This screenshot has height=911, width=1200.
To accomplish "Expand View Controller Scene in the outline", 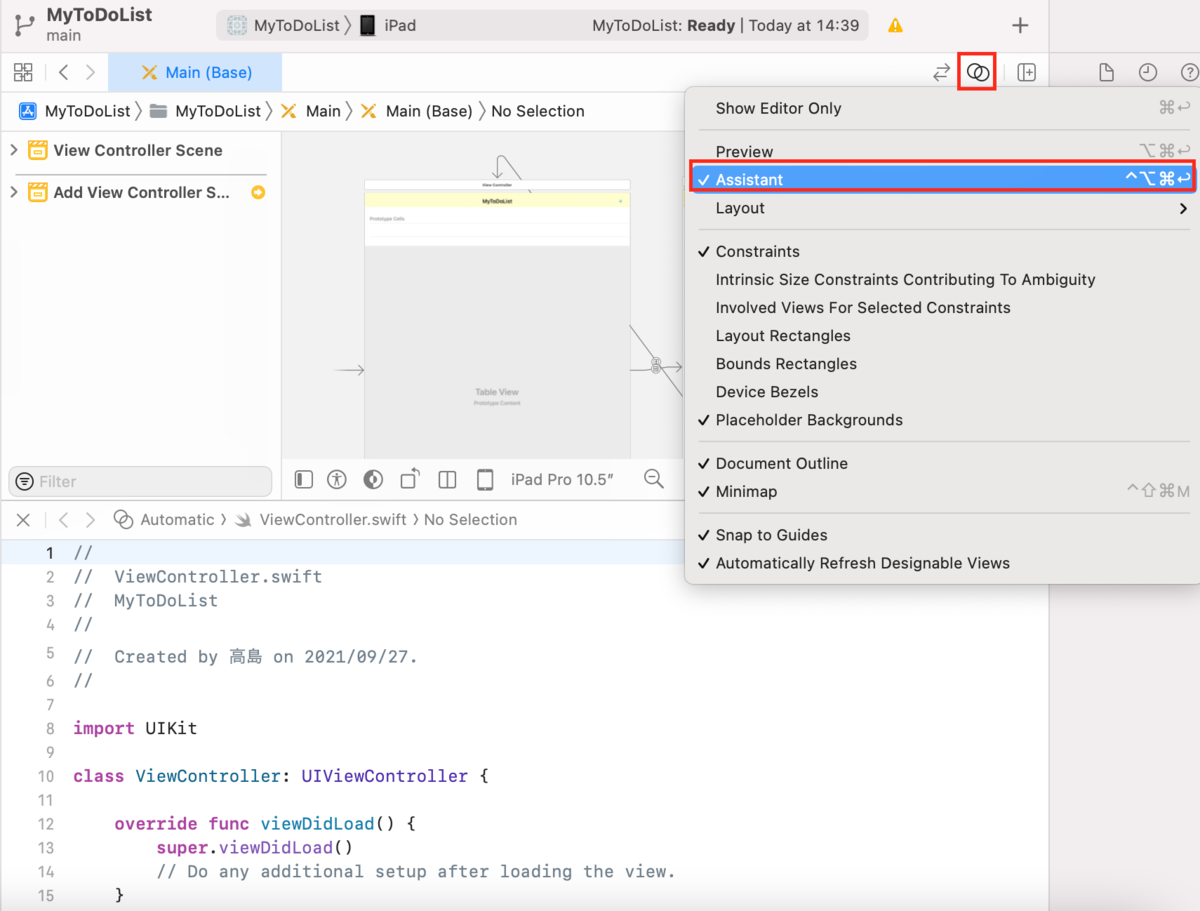I will [x=14, y=150].
